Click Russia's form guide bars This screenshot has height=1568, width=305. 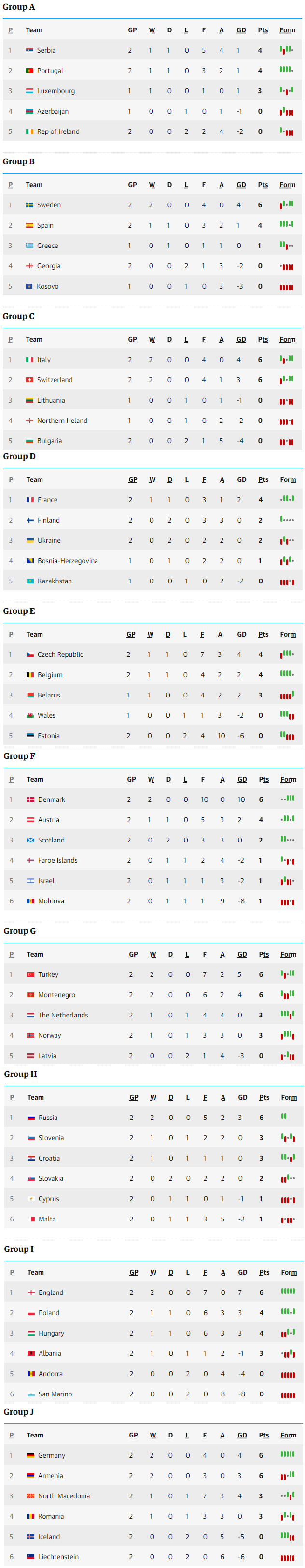click(x=284, y=1117)
